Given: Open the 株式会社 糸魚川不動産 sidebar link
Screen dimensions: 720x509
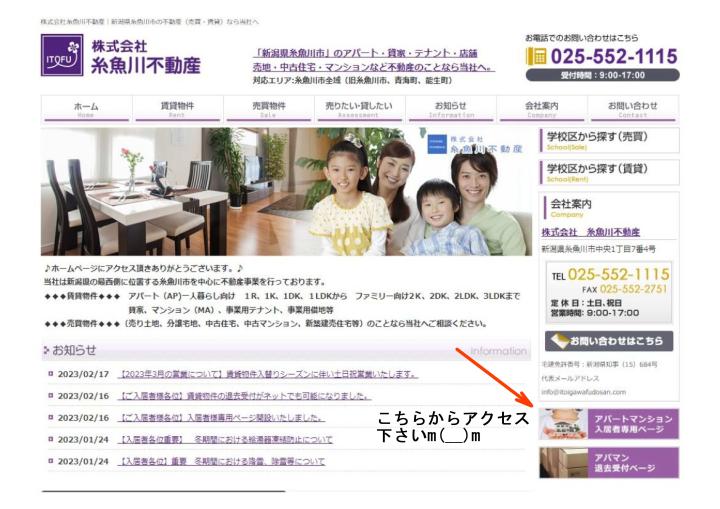Looking at the screenshot, I should point(597,232).
